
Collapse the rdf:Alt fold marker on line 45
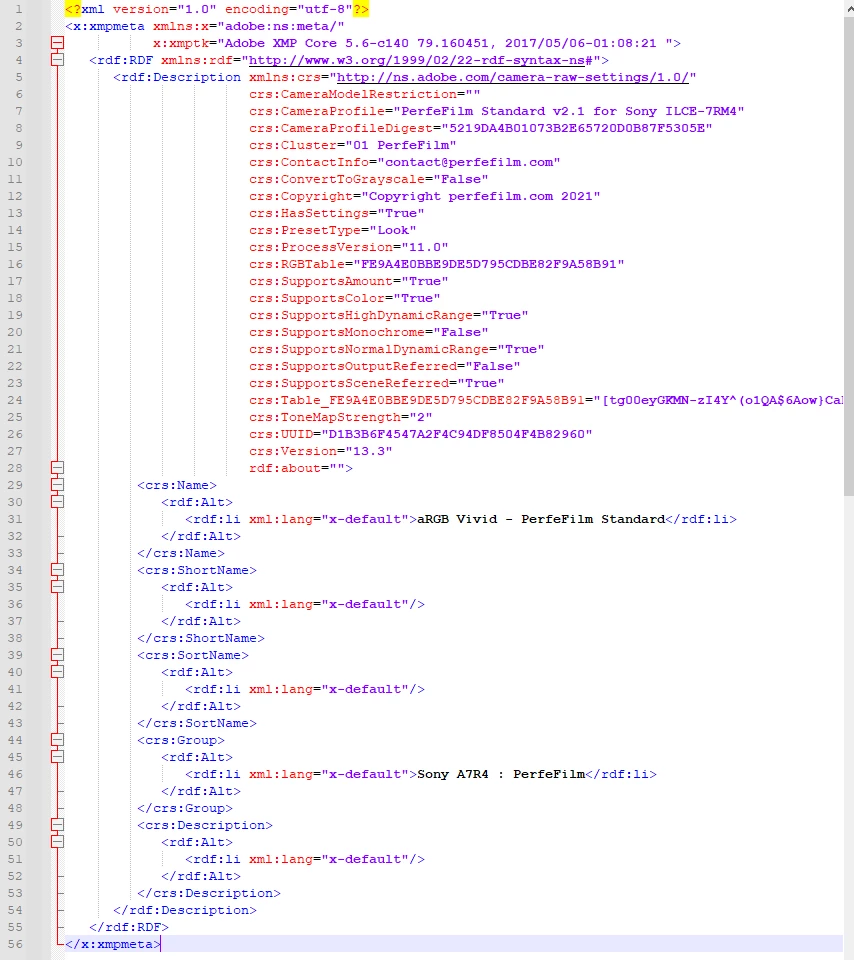[57, 757]
